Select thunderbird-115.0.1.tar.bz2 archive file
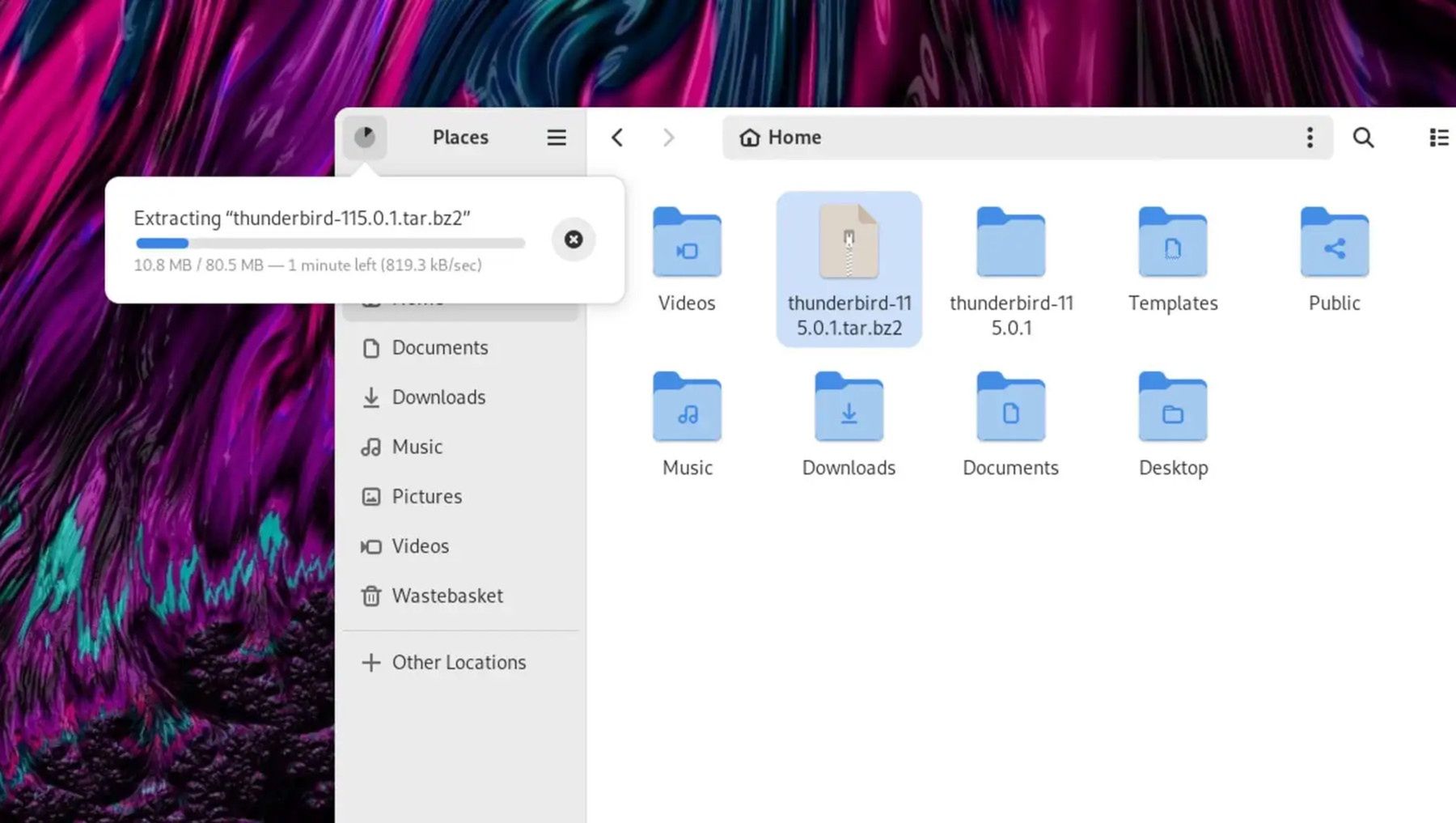The width and height of the screenshot is (1456, 823). click(x=849, y=244)
